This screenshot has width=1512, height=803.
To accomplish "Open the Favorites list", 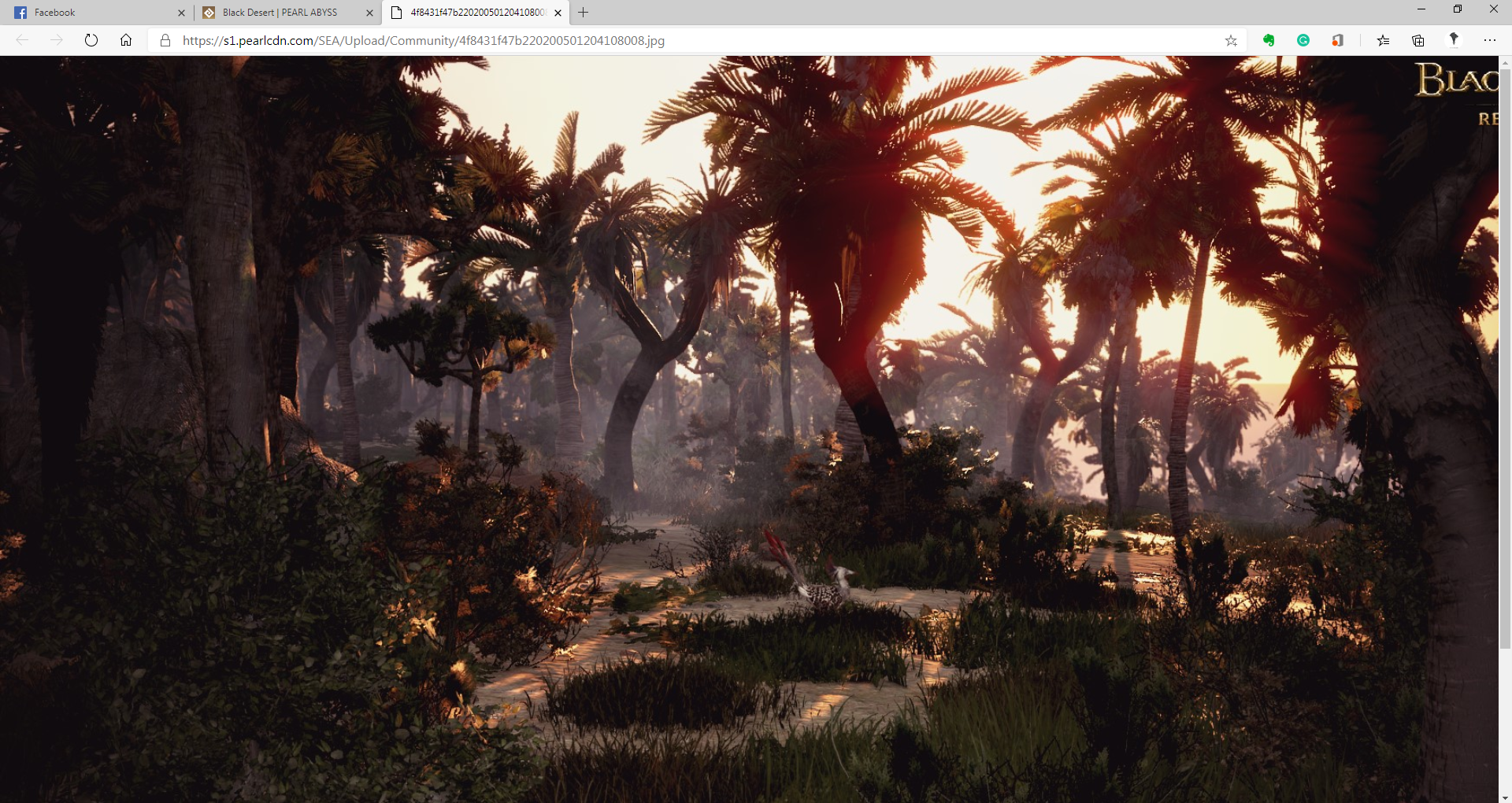I will (x=1383, y=40).
